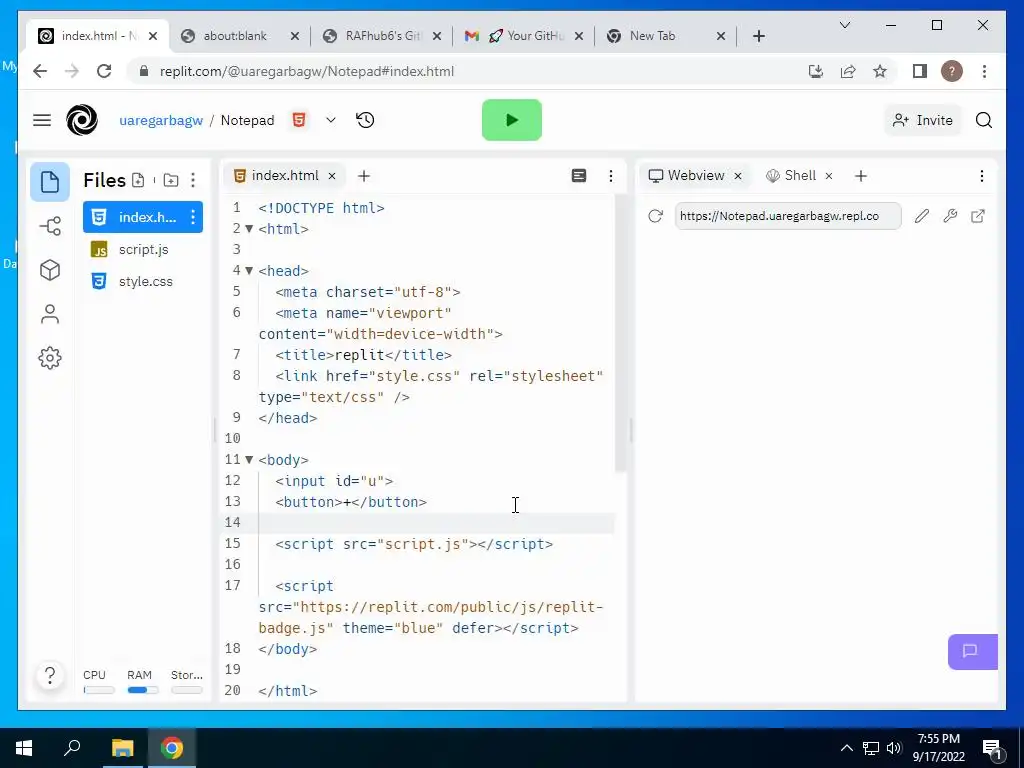Open the account person icon in the sidebar
The image size is (1024, 768).
click(50, 314)
